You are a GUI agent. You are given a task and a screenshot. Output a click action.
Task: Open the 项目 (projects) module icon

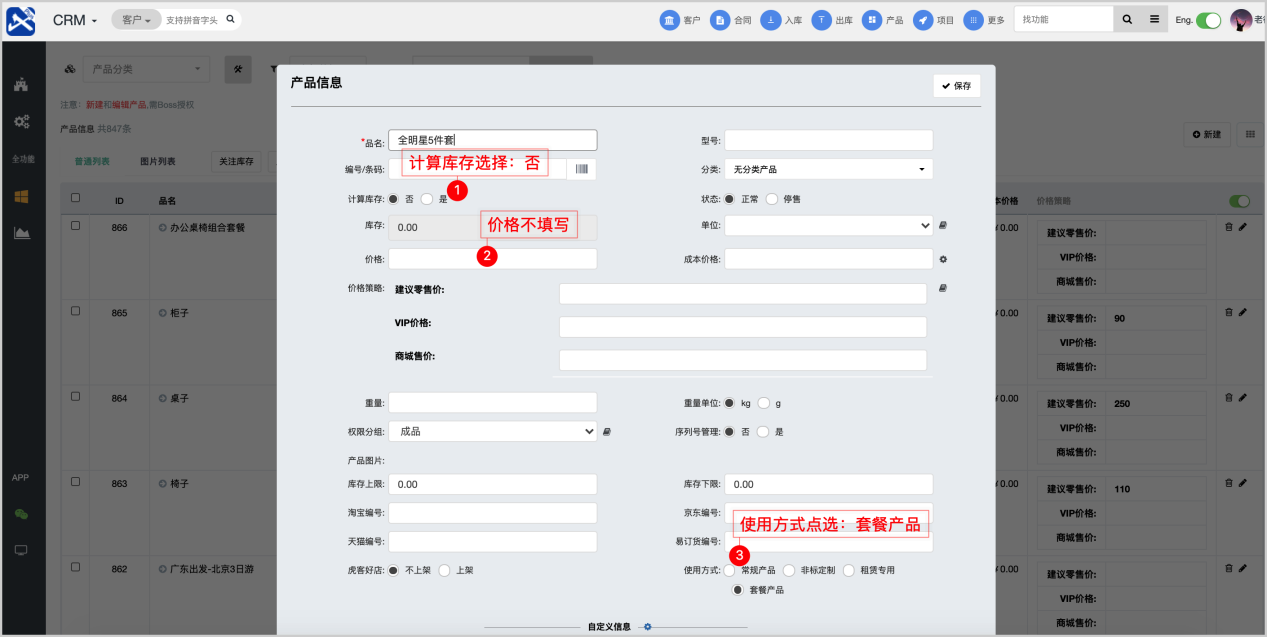click(923, 20)
